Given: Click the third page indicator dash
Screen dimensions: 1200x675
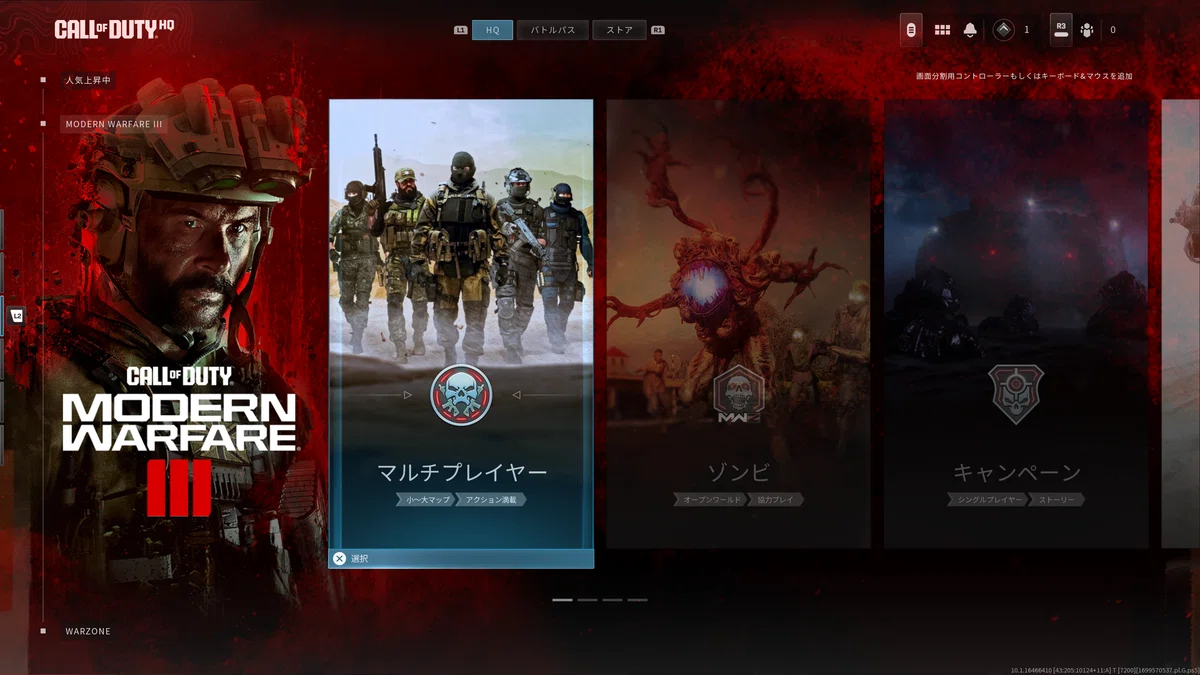Looking at the screenshot, I should click(x=612, y=600).
